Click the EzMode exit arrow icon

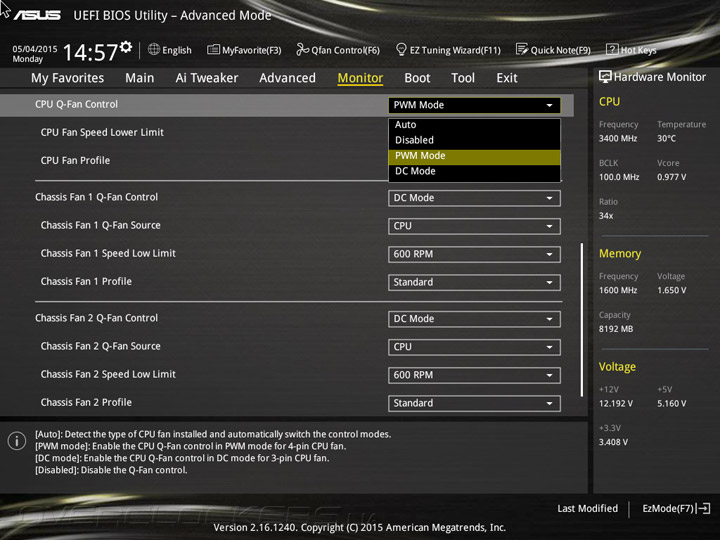[x=703, y=508]
